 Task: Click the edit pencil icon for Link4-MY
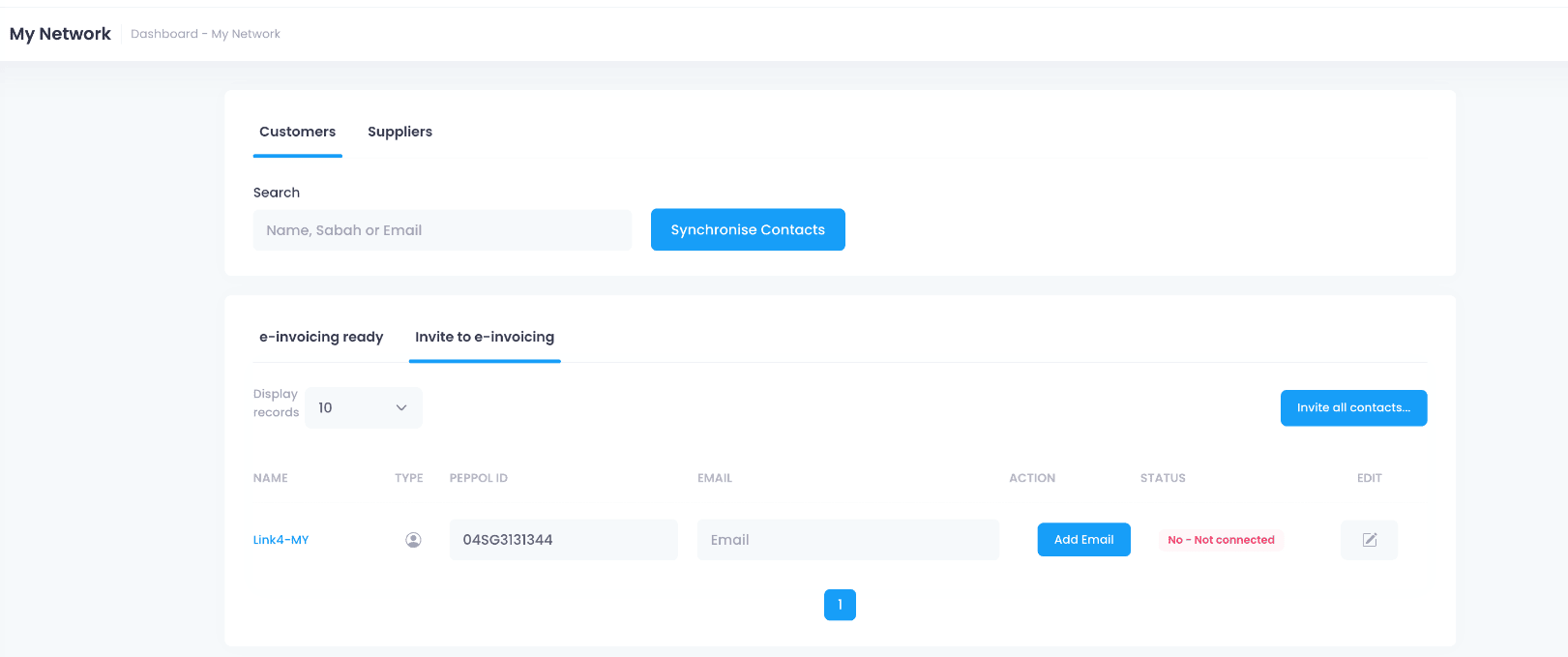click(1369, 540)
